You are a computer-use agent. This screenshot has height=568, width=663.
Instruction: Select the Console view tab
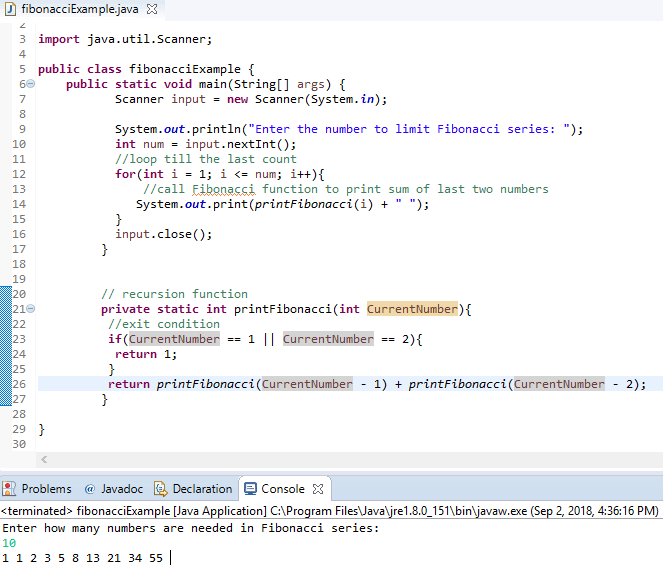tap(283, 489)
